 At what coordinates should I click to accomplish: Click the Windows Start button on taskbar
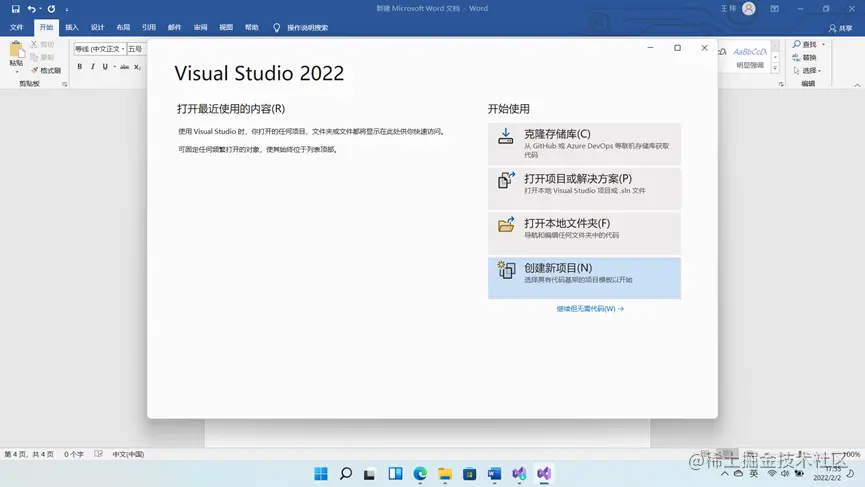coord(321,474)
